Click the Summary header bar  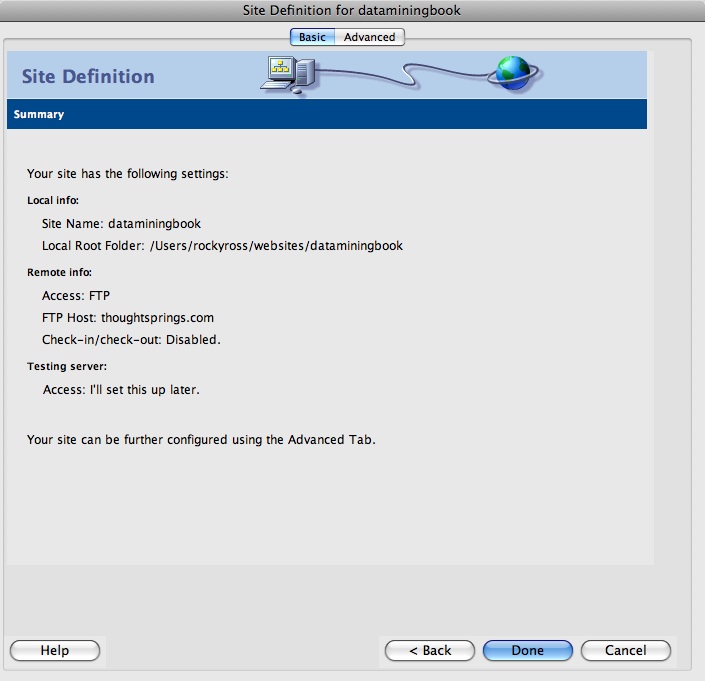(x=327, y=114)
